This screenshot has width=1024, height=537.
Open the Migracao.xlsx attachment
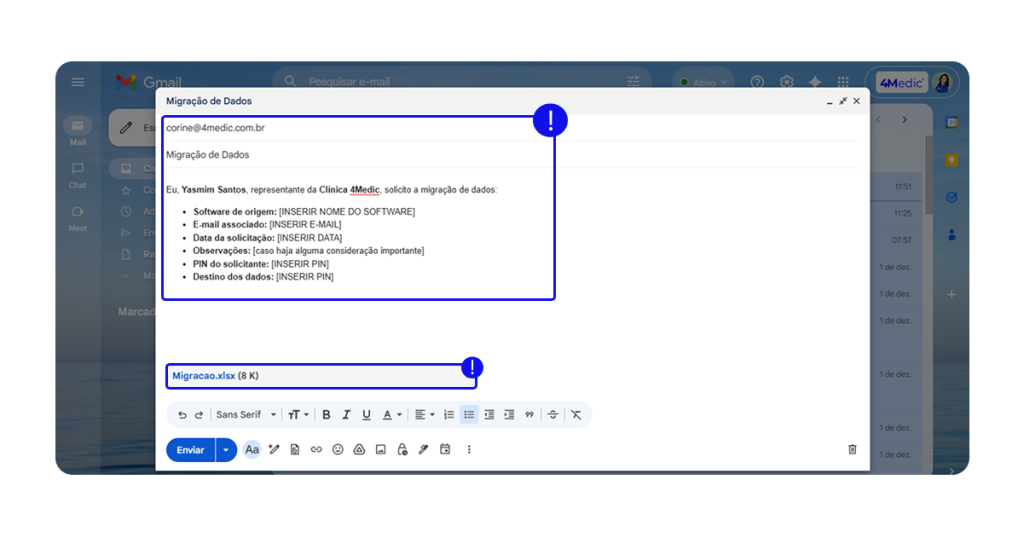tap(203, 376)
